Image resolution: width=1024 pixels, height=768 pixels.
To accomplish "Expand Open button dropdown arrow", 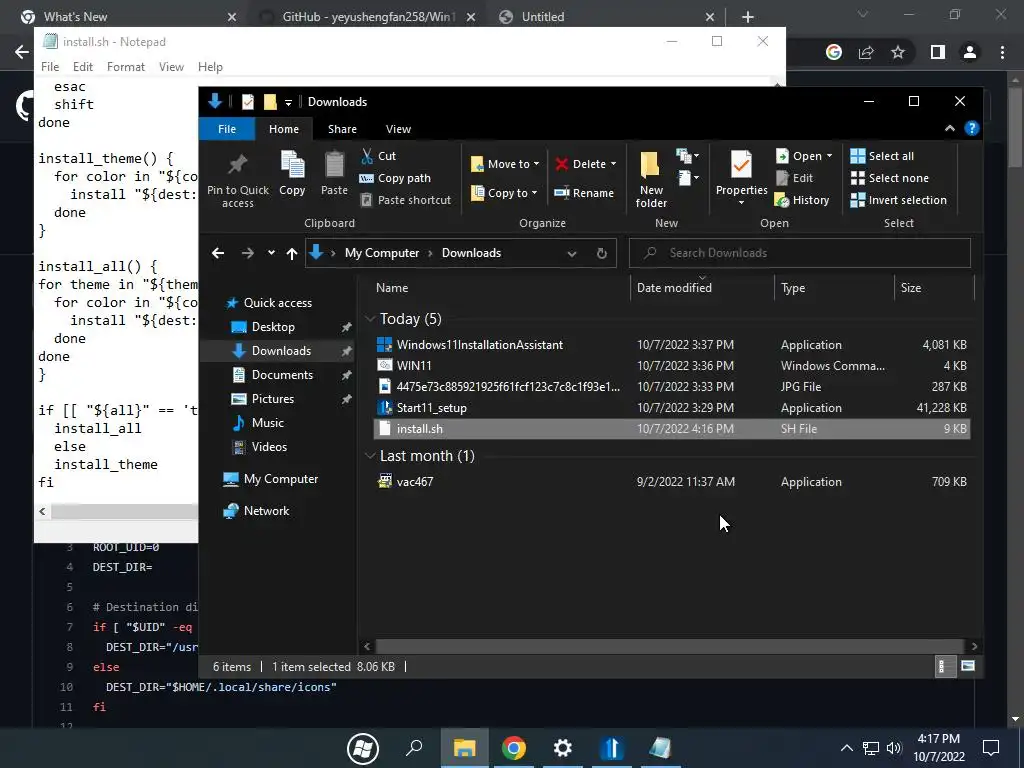I will 829,156.
